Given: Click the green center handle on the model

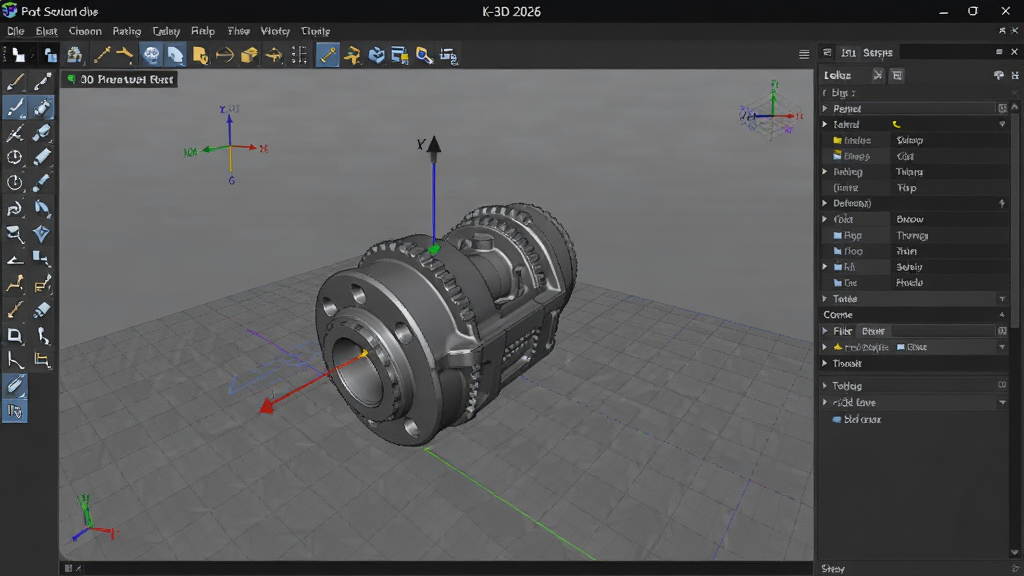Looking at the screenshot, I should (434, 249).
